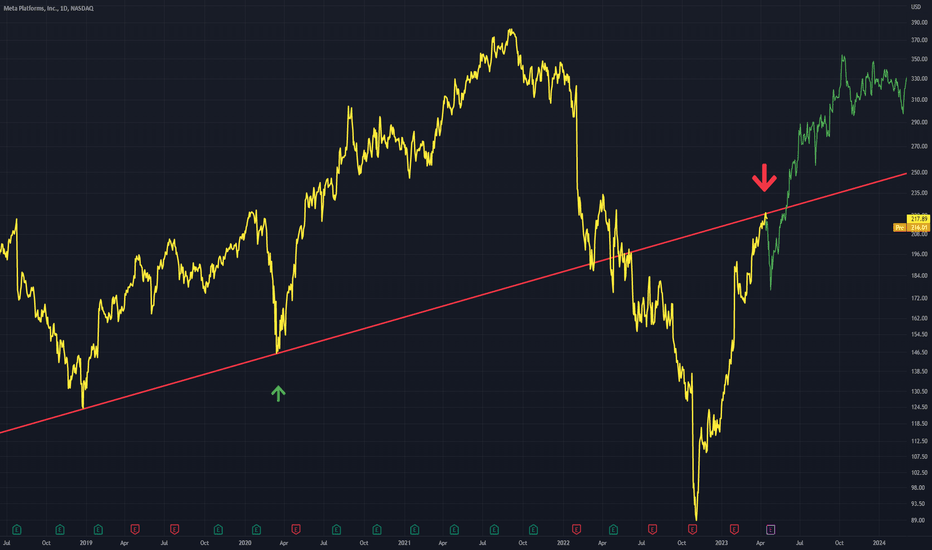The height and width of the screenshot is (550, 932).
Task: Open red earnings marker right of Jul 2022
Action: coord(652,529)
